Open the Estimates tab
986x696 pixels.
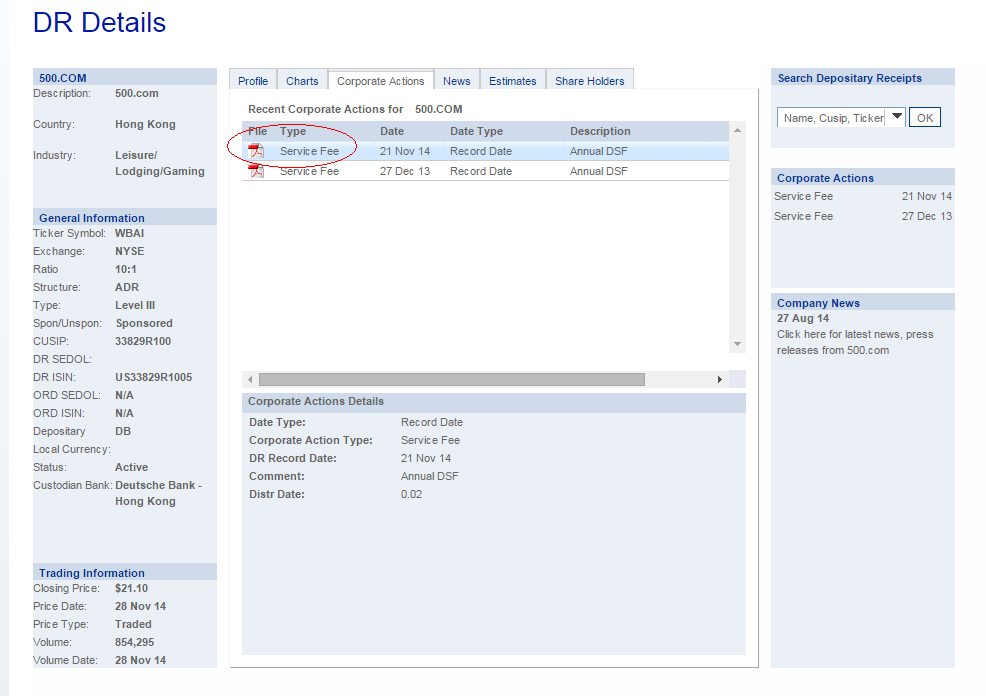(512, 81)
